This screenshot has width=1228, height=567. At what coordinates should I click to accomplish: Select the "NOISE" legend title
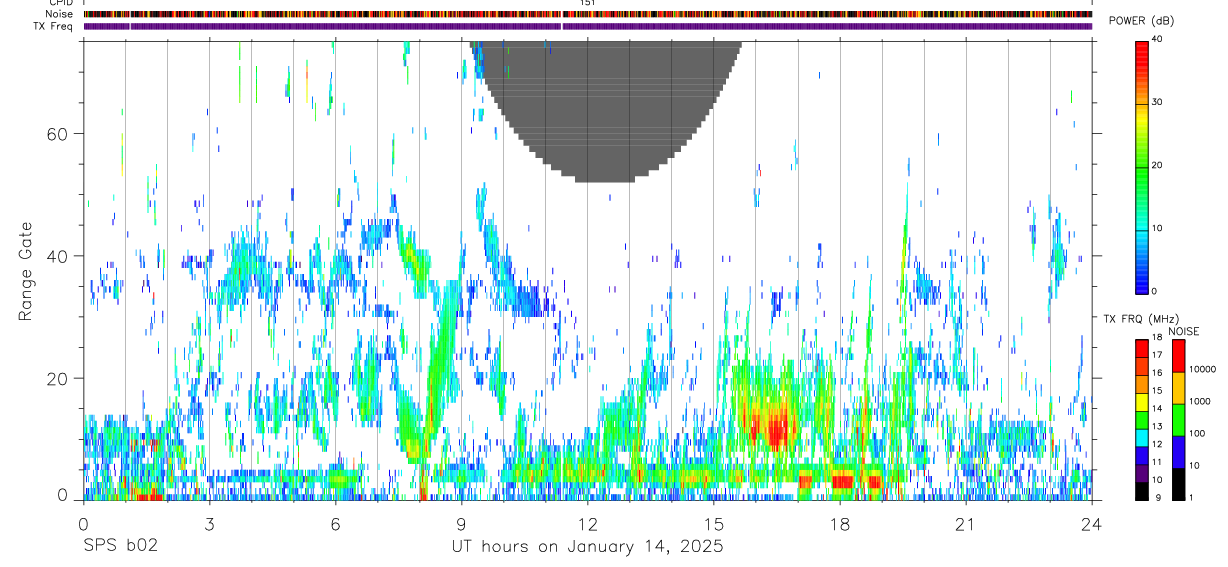click(x=1183, y=332)
